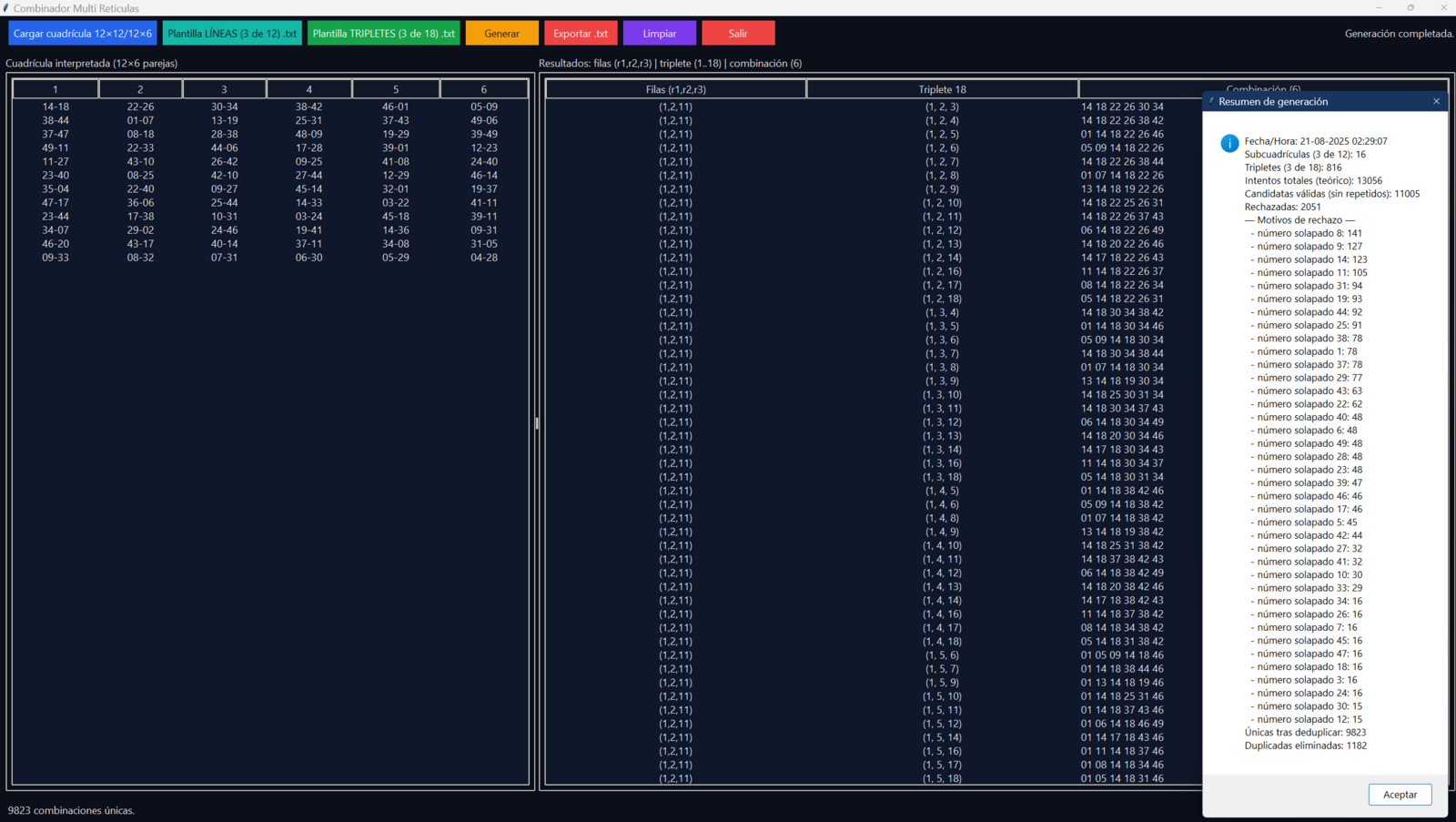Minimize the Combinador Multi Reticulas window

tap(1379, 7)
